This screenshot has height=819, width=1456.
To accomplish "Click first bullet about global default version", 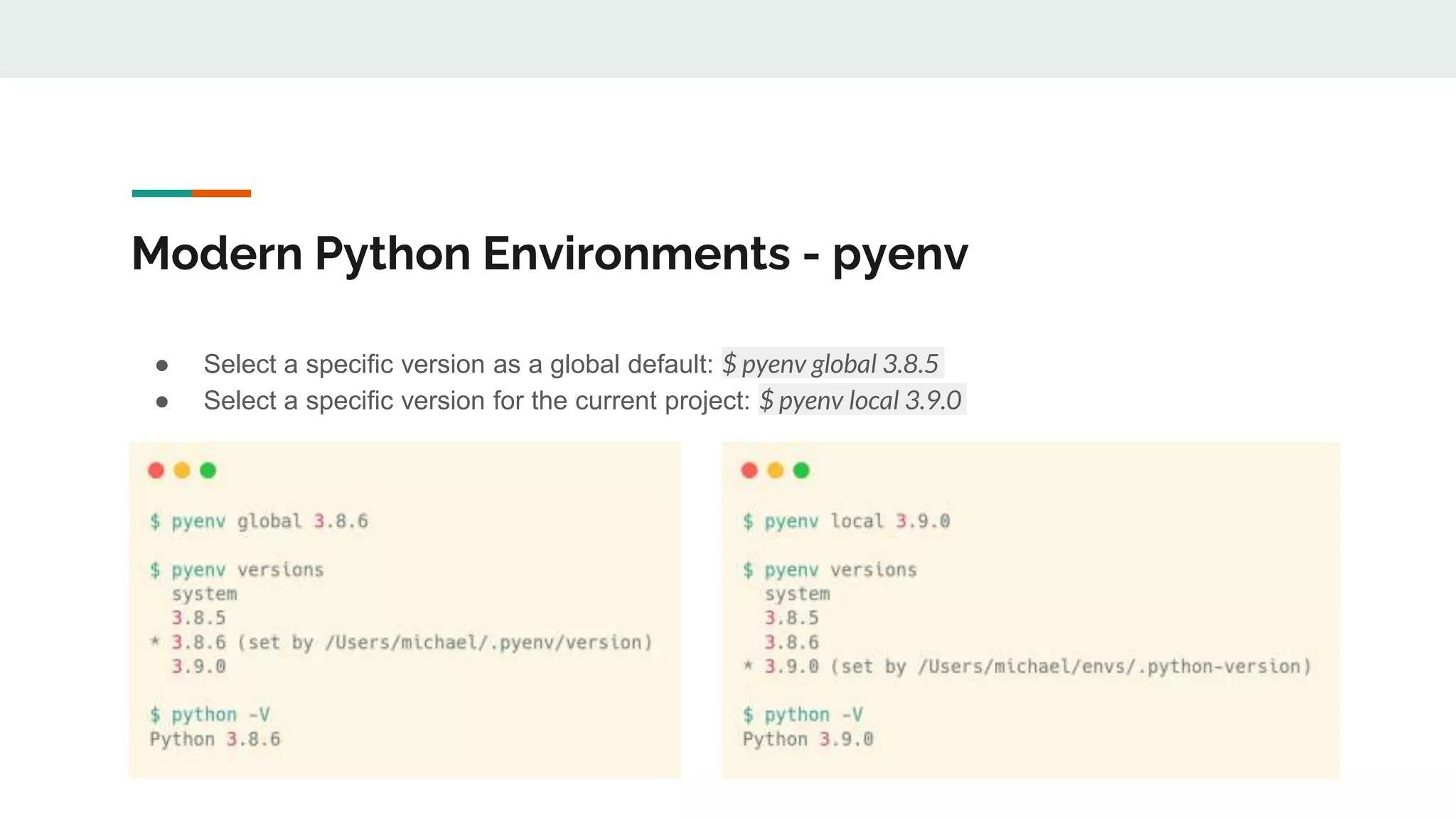I will click(x=458, y=364).
